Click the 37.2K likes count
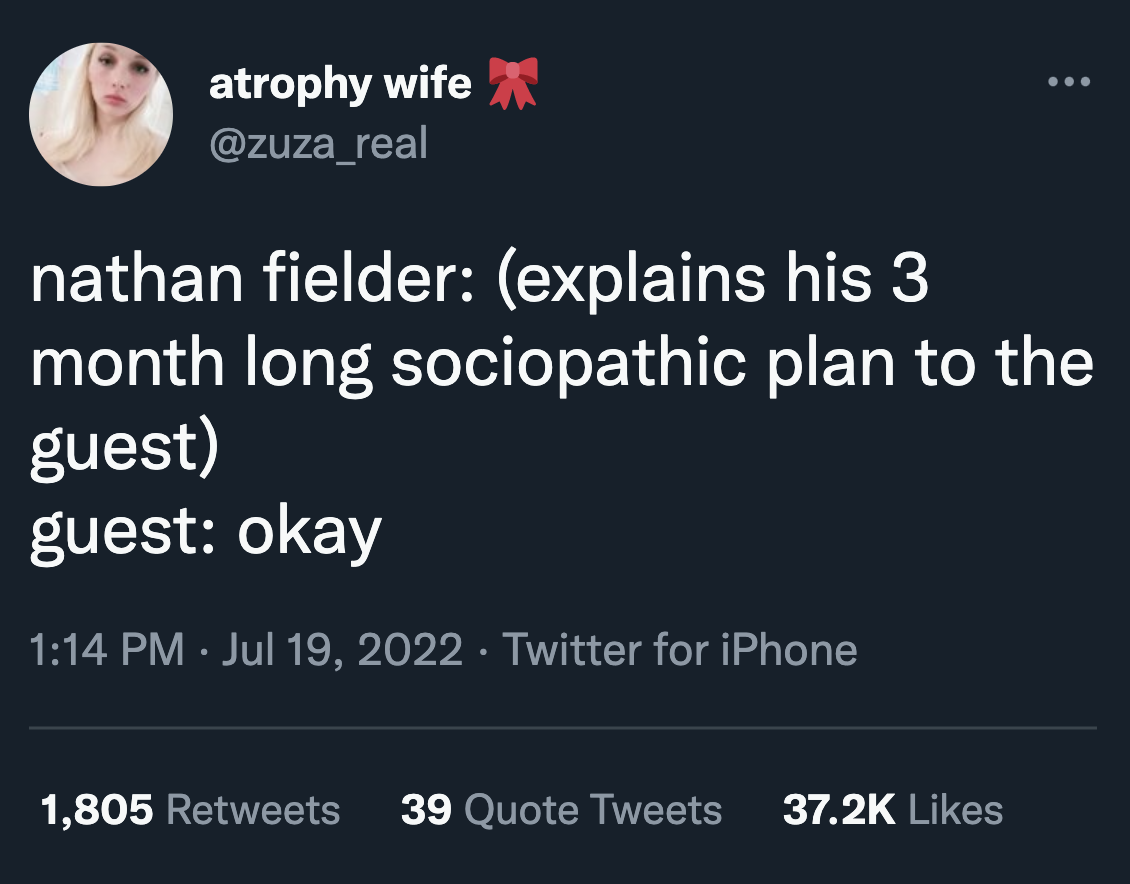1130x884 pixels. tap(838, 809)
